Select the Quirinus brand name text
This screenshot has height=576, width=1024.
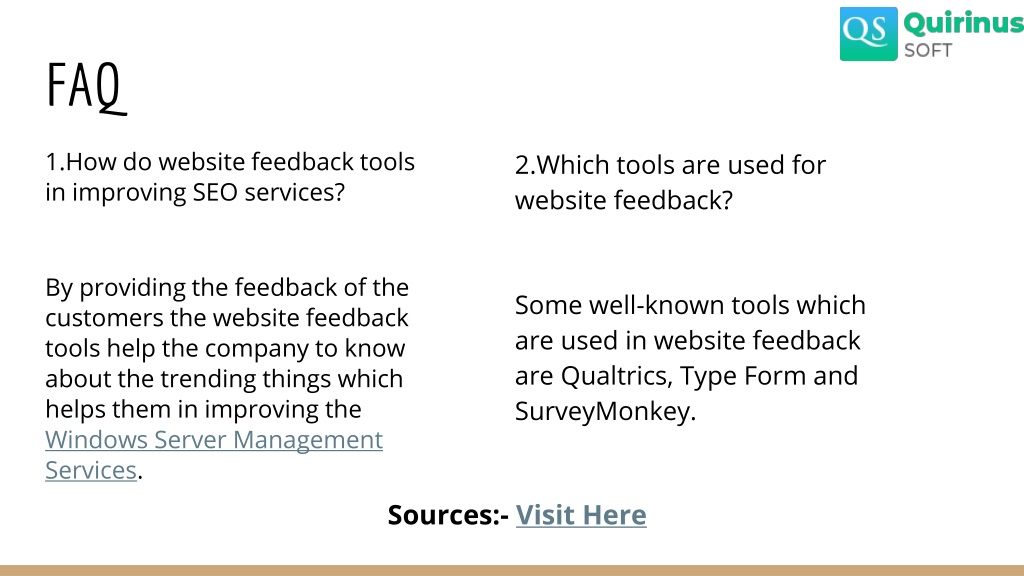964,24
